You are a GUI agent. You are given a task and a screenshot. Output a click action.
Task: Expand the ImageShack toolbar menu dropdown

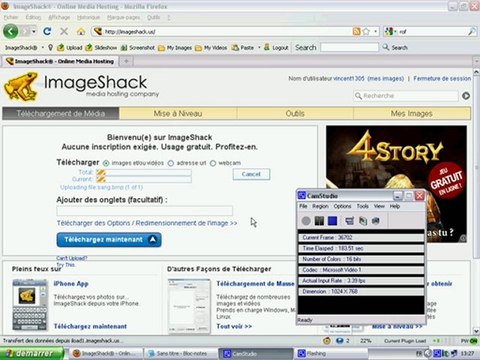43,48
